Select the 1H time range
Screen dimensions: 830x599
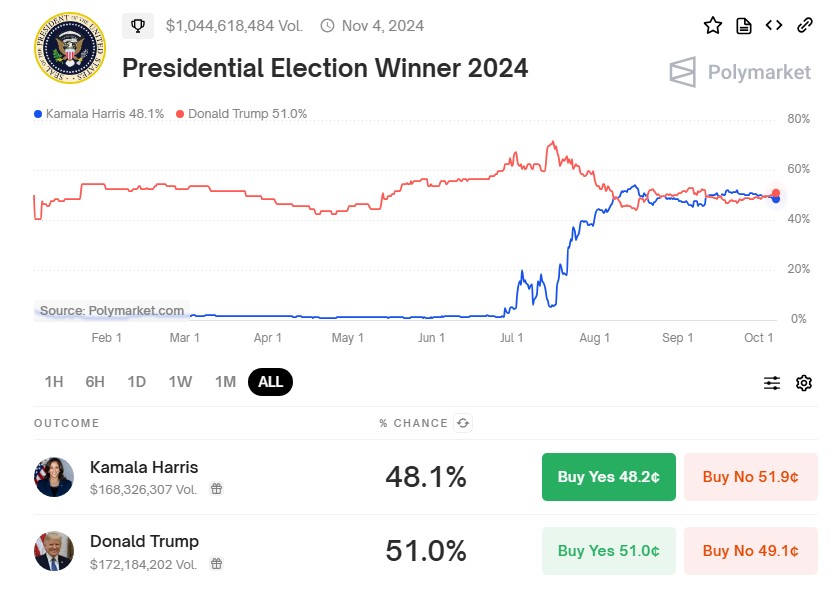54,382
